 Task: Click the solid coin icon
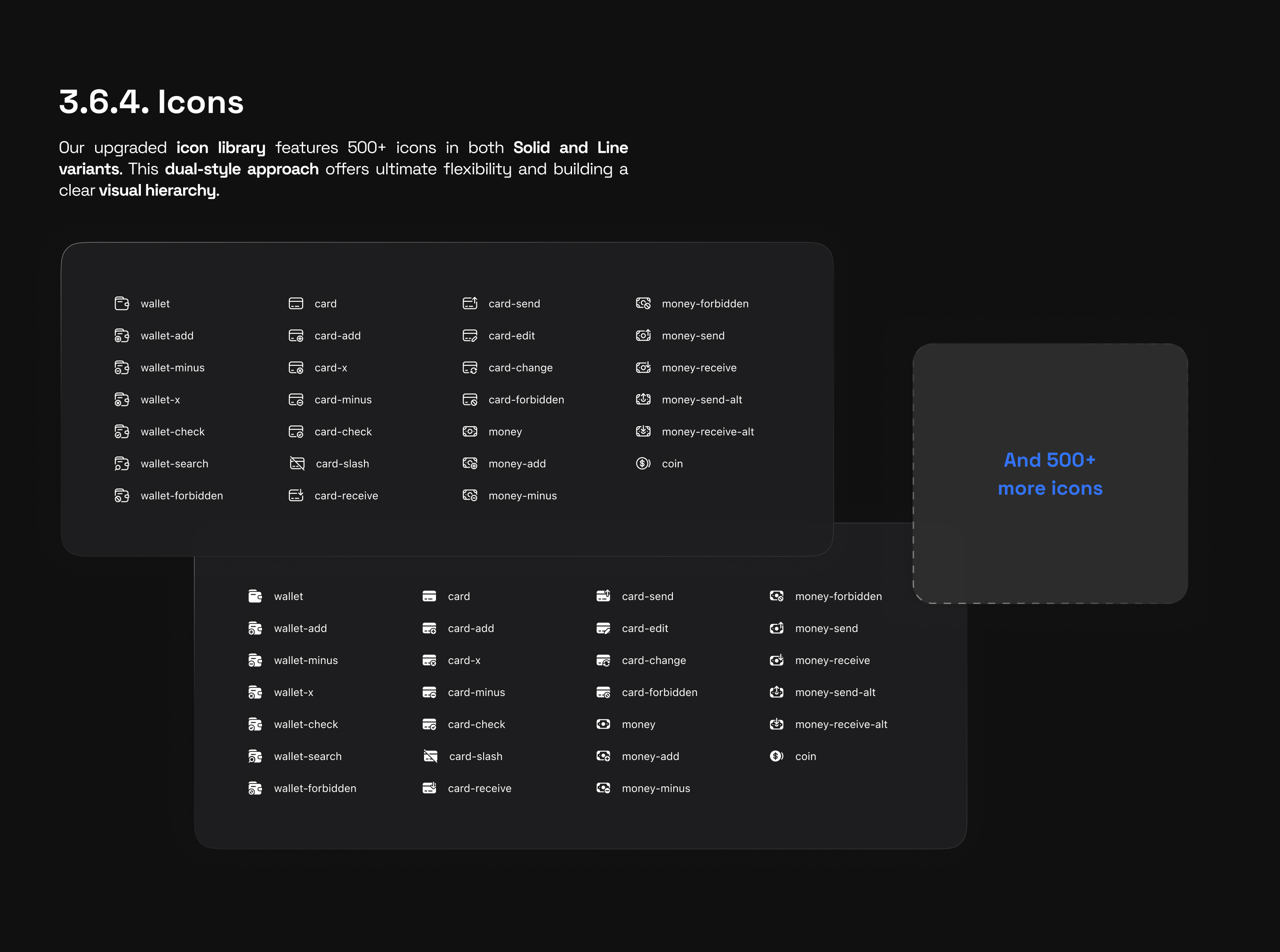click(776, 756)
